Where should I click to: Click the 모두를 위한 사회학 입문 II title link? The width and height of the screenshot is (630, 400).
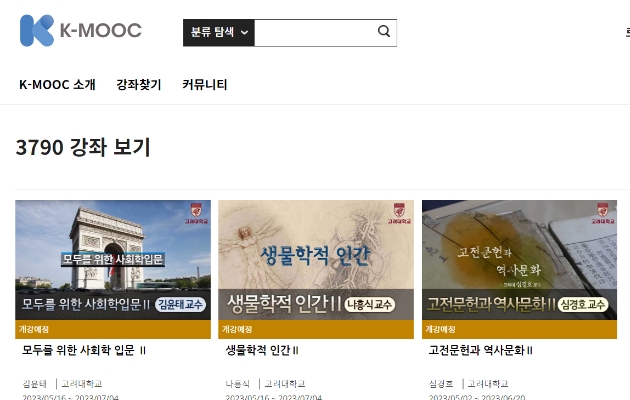click(x=84, y=350)
